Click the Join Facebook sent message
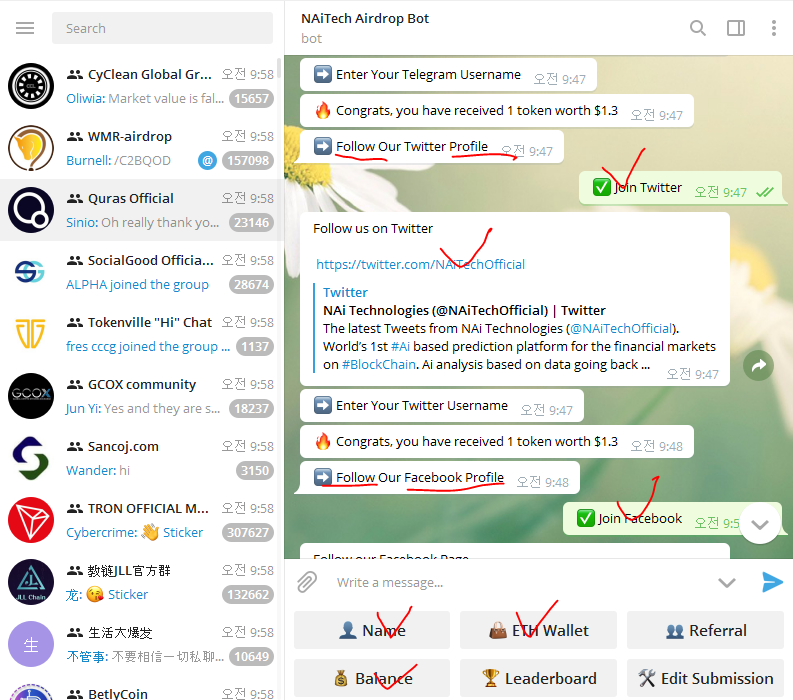This screenshot has height=700, width=793. pos(673,518)
